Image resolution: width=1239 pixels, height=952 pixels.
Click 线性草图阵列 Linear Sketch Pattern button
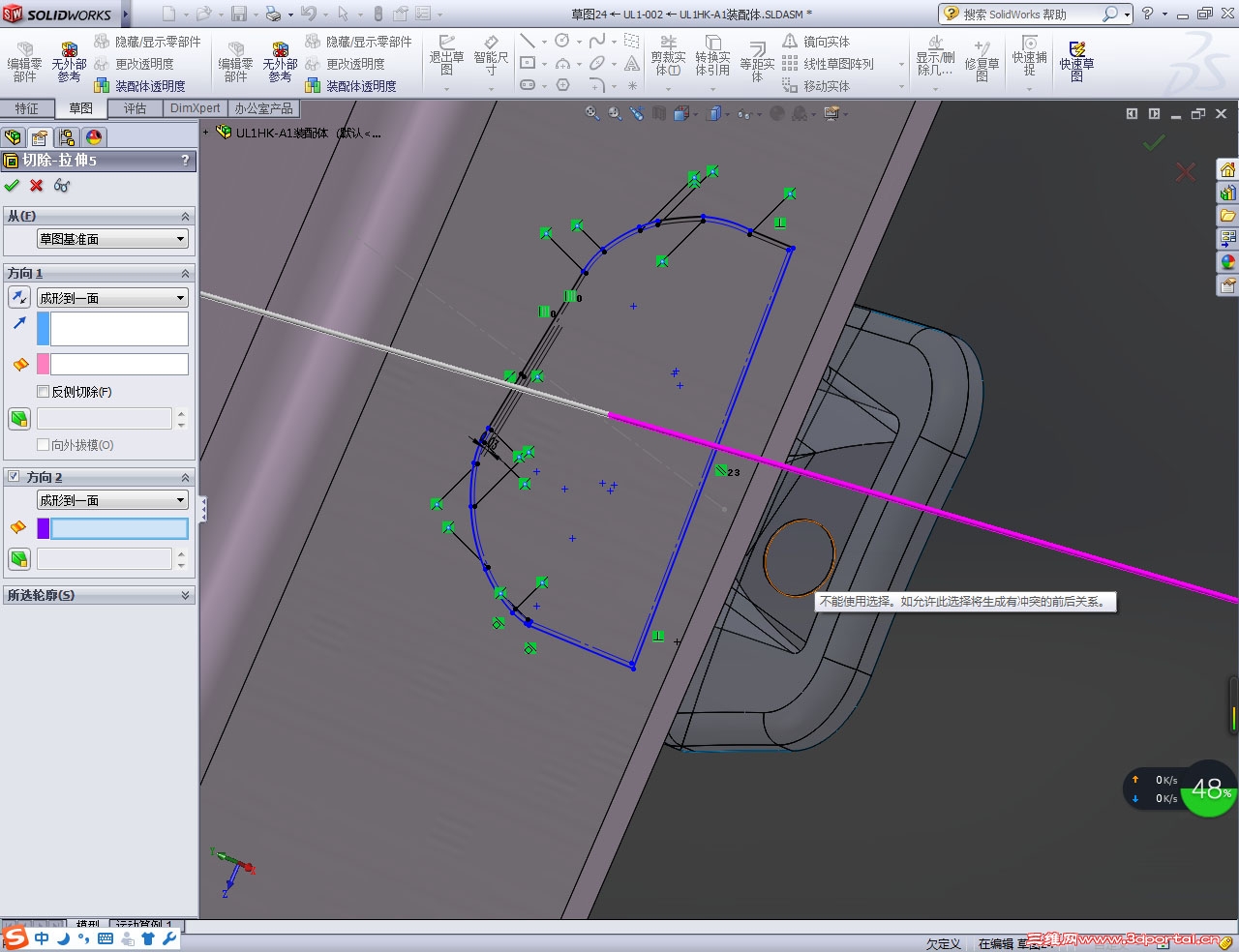click(828, 64)
